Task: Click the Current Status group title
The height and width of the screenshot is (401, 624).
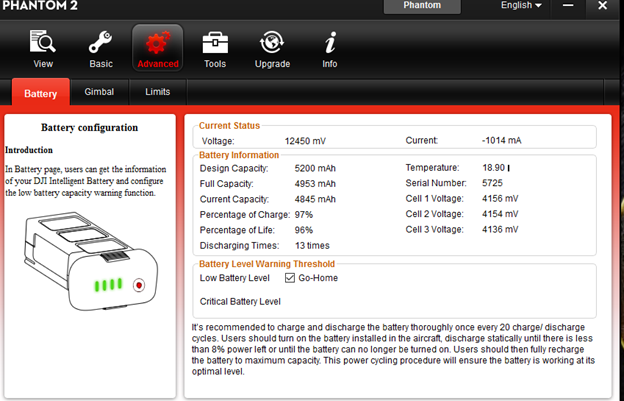Action: pyautogui.click(x=229, y=126)
